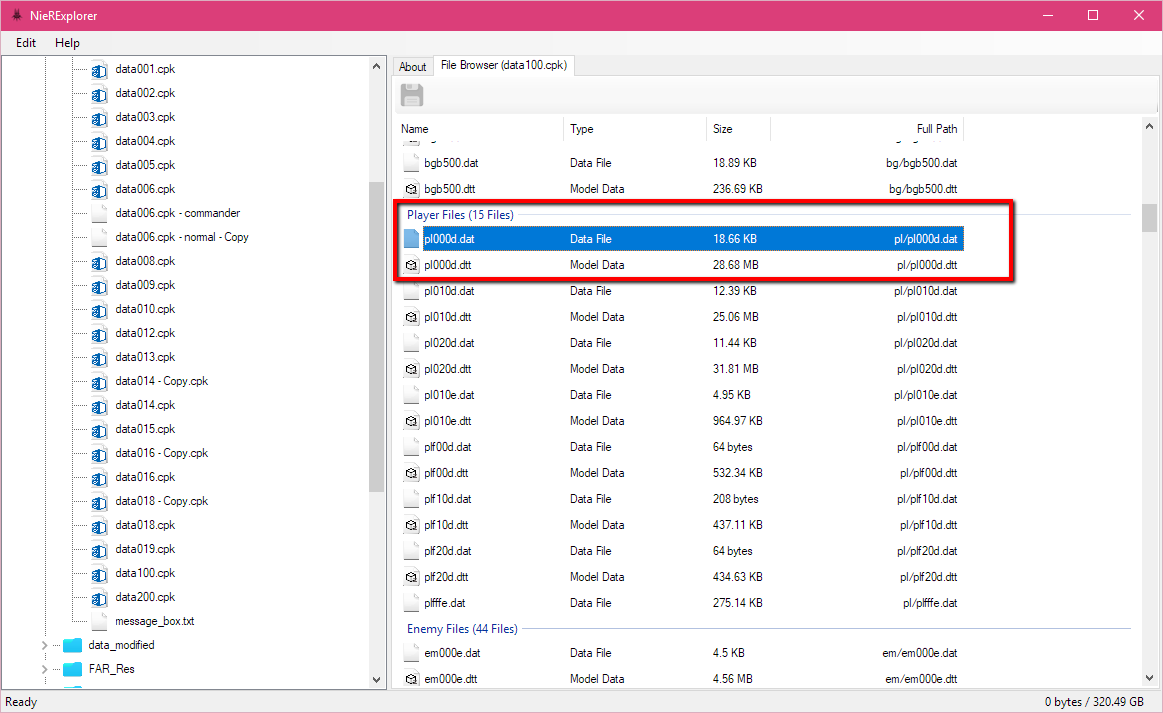Select data015.cpk in the tree
The image size is (1163, 713).
(x=145, y=429)
